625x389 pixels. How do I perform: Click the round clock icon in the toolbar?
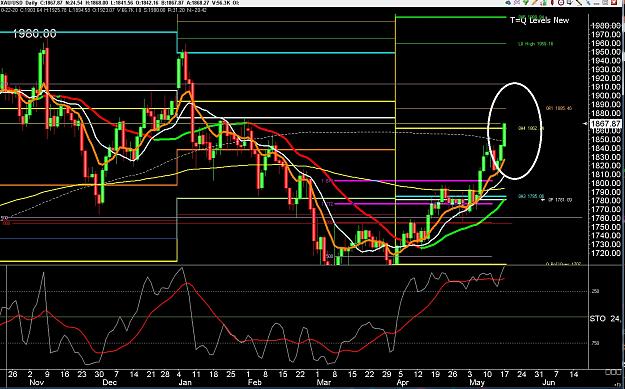click(x=561, y=3)
